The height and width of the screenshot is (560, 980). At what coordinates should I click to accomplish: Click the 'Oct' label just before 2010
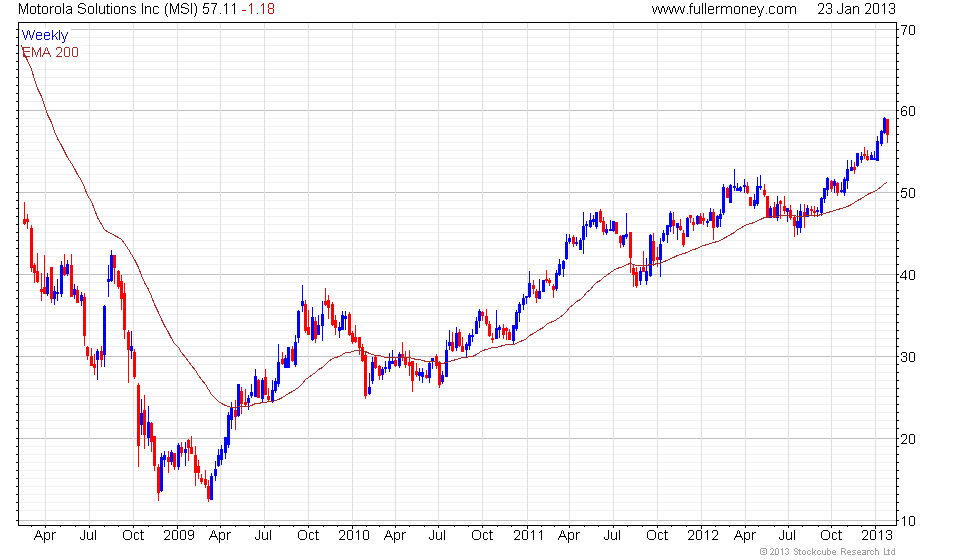click(308, 536)
